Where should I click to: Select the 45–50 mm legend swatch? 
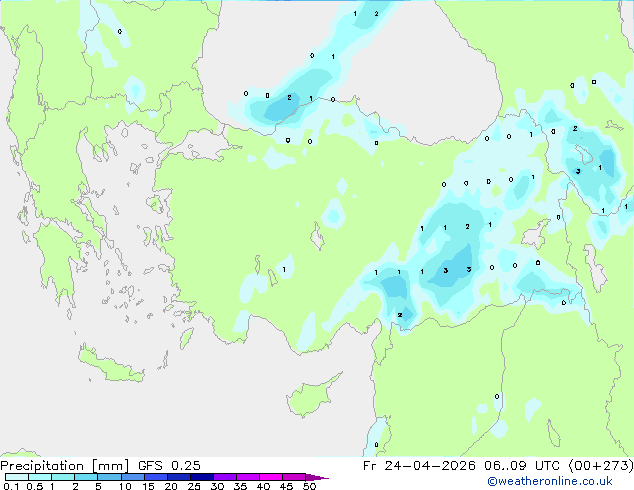(x=294, y=477)
